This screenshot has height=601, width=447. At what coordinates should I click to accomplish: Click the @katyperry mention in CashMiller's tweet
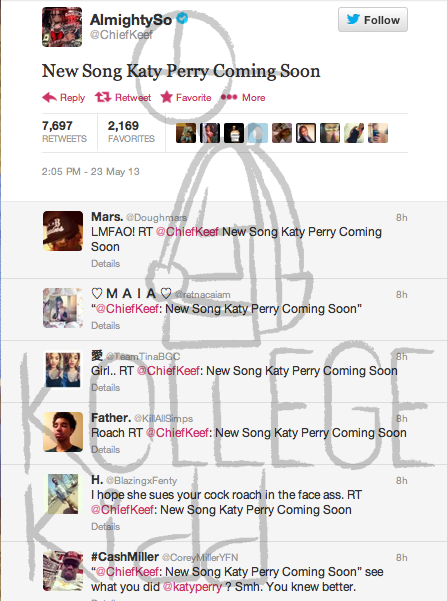[x=192, y=587]
